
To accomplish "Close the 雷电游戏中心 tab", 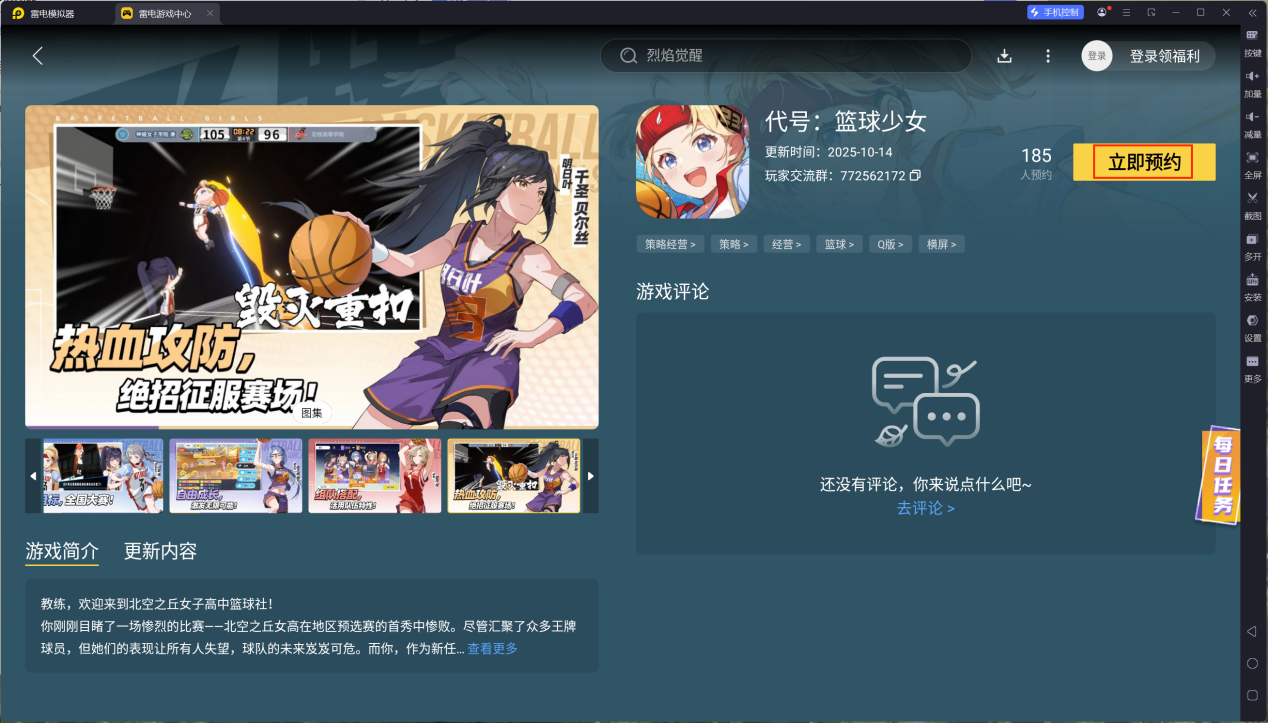I will [x=209, y=13].
